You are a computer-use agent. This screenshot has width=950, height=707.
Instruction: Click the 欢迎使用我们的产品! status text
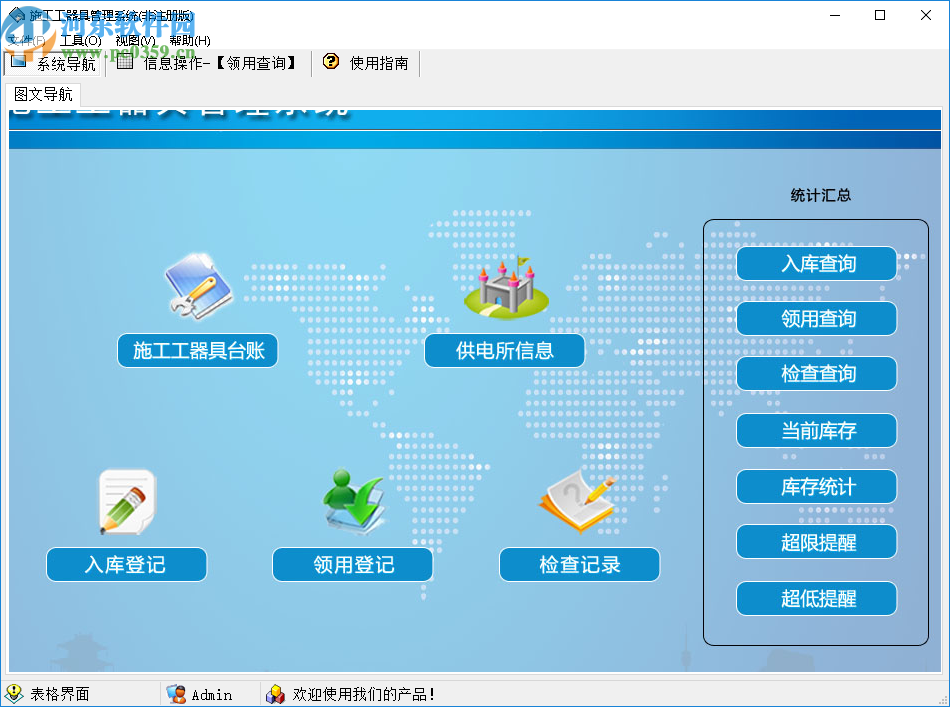tap(364, 694)
